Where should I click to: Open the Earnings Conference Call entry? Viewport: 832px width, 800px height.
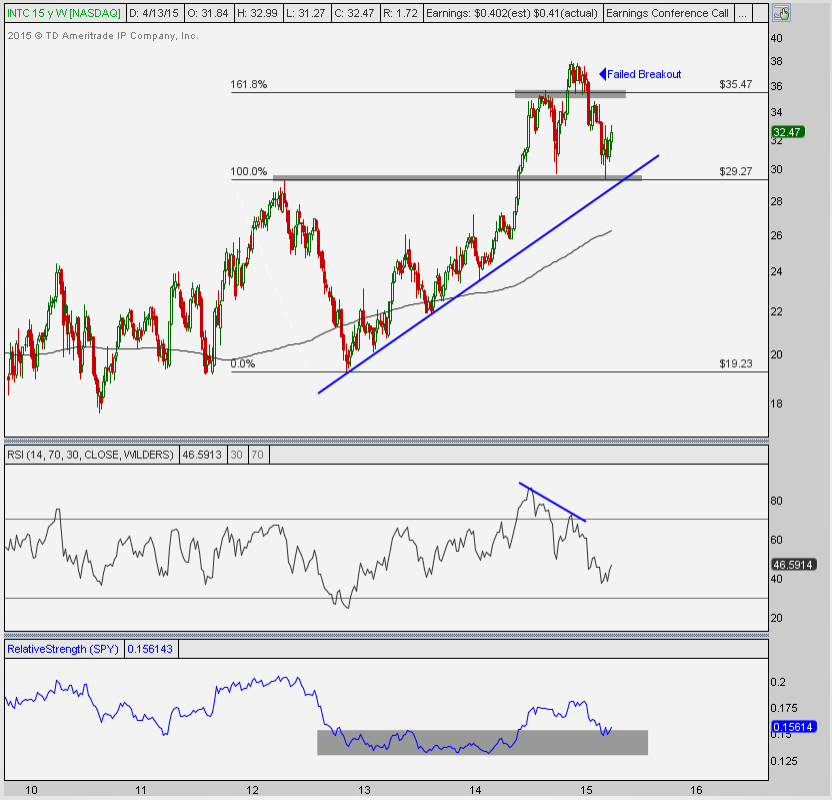tap(667, 14)
